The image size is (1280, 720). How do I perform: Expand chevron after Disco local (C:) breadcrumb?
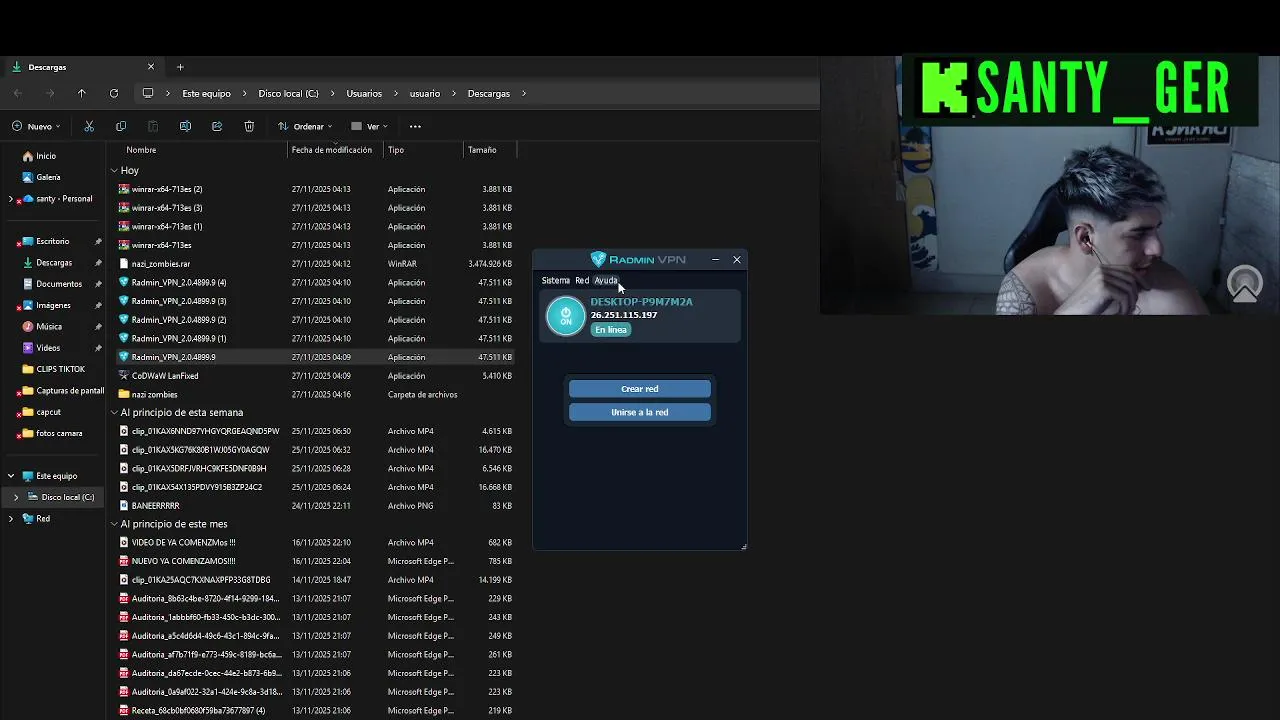point(332,93)
